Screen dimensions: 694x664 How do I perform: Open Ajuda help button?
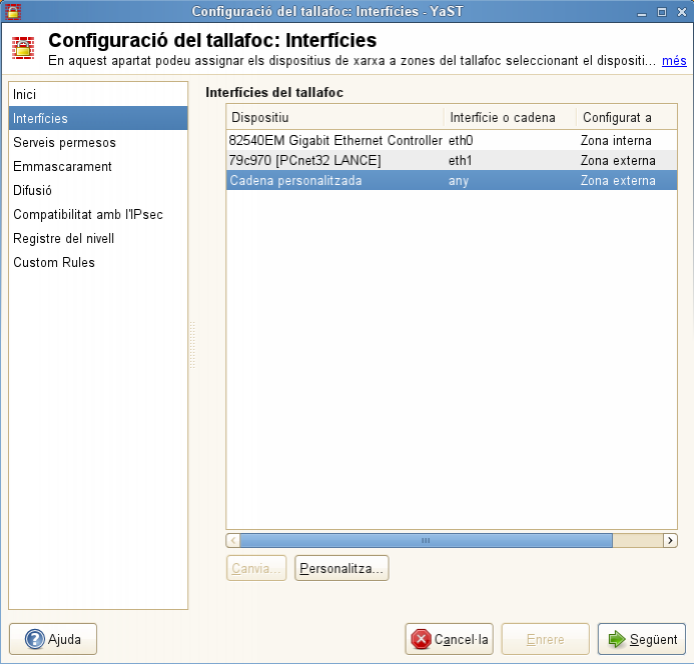coord(53,639)
